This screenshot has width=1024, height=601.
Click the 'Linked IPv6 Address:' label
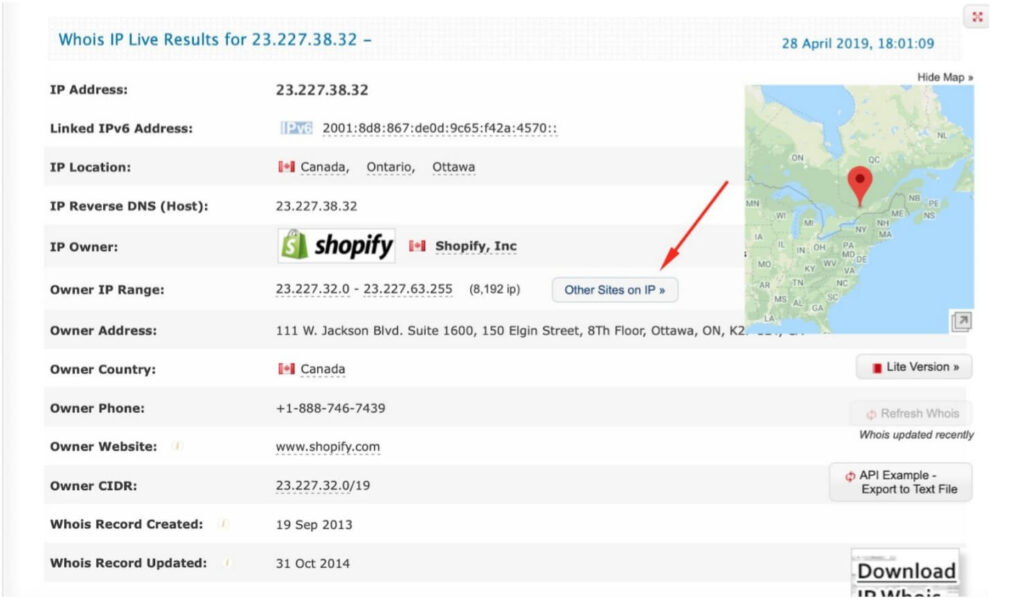coord(121,128)
